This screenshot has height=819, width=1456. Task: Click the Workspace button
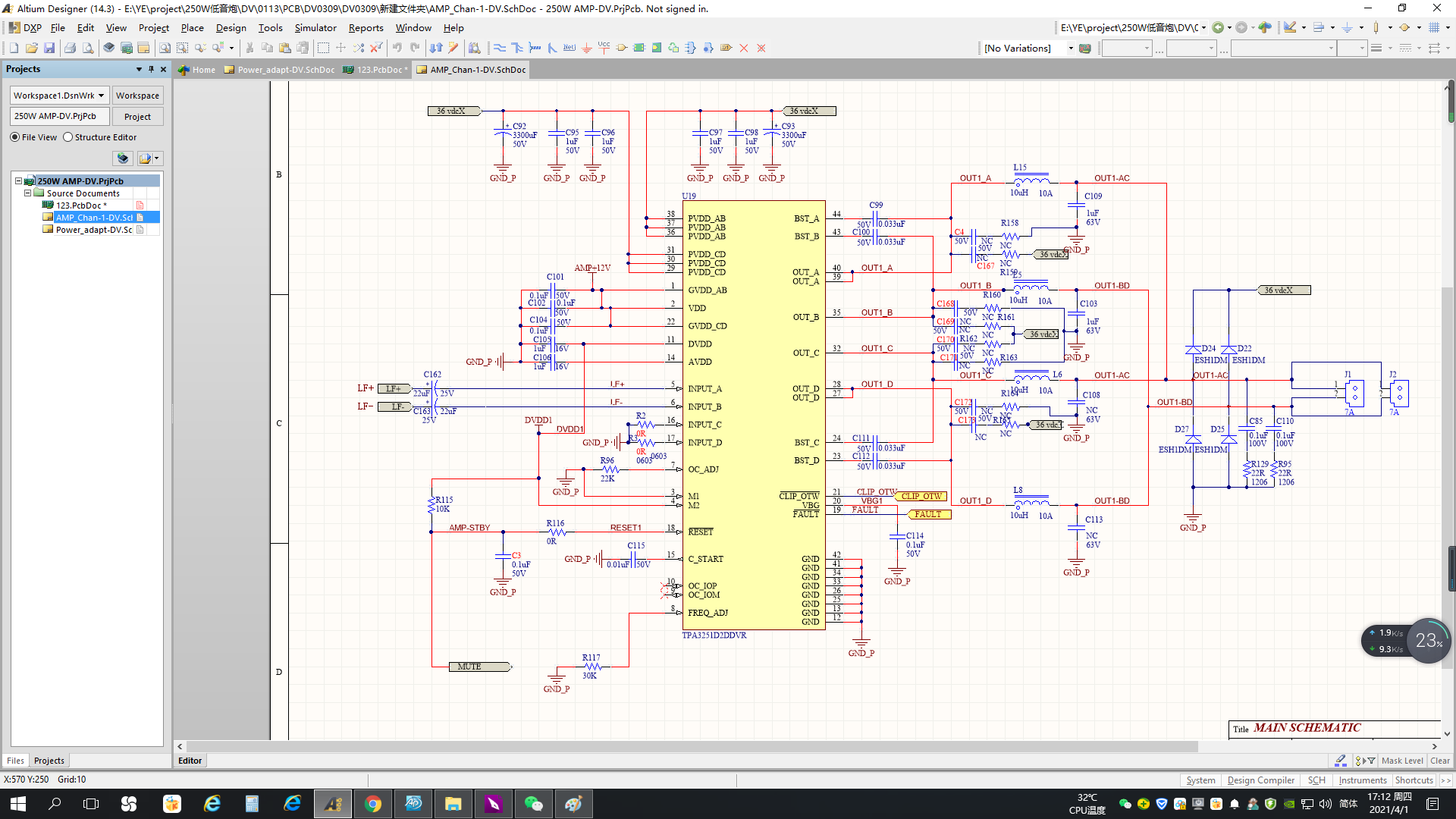pyautogui.click(x=137, y=96)
